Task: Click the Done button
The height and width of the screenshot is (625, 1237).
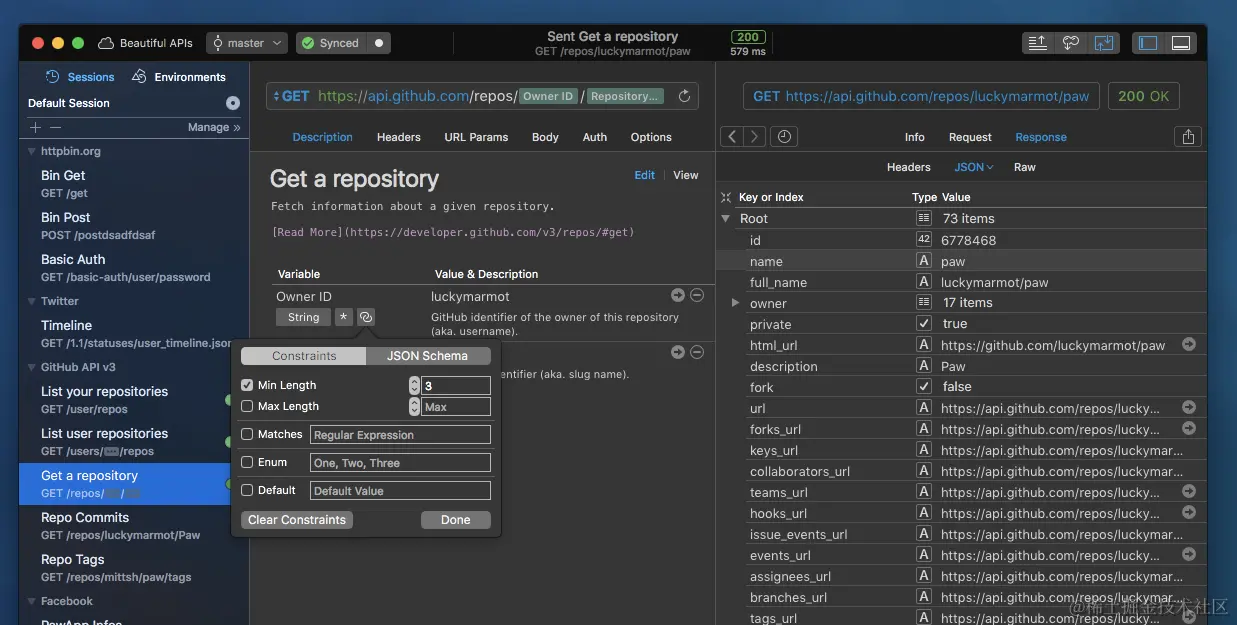Action: tap(456, 520)
